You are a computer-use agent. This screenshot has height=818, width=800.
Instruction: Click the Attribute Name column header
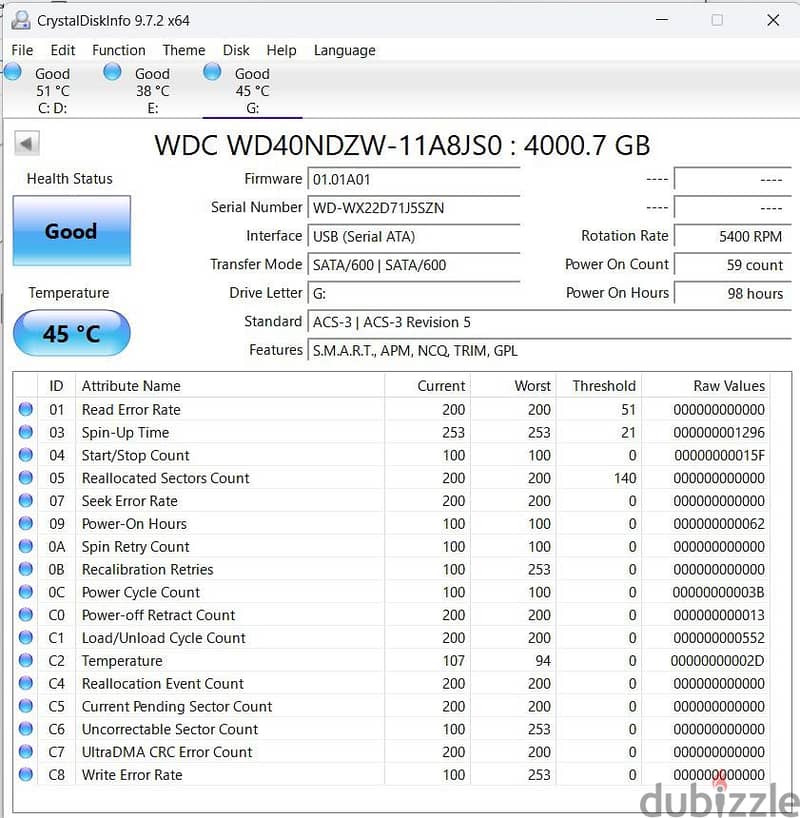230,386
